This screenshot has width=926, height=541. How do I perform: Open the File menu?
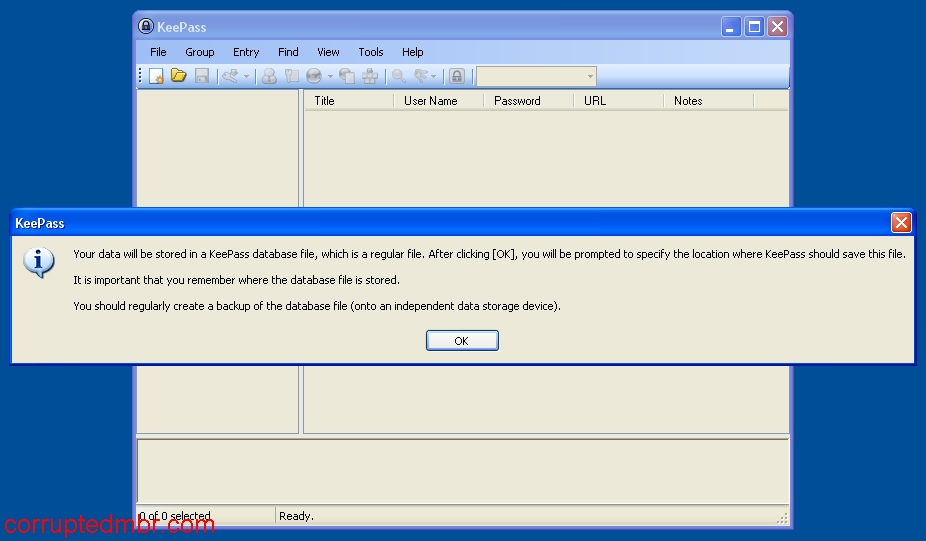158,52
